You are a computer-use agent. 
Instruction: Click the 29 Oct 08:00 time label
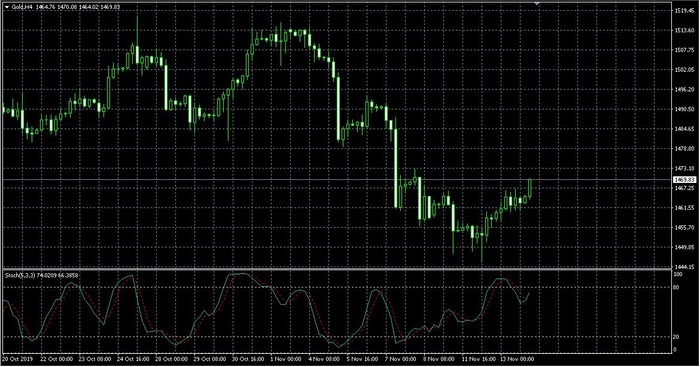coord(210,359)
